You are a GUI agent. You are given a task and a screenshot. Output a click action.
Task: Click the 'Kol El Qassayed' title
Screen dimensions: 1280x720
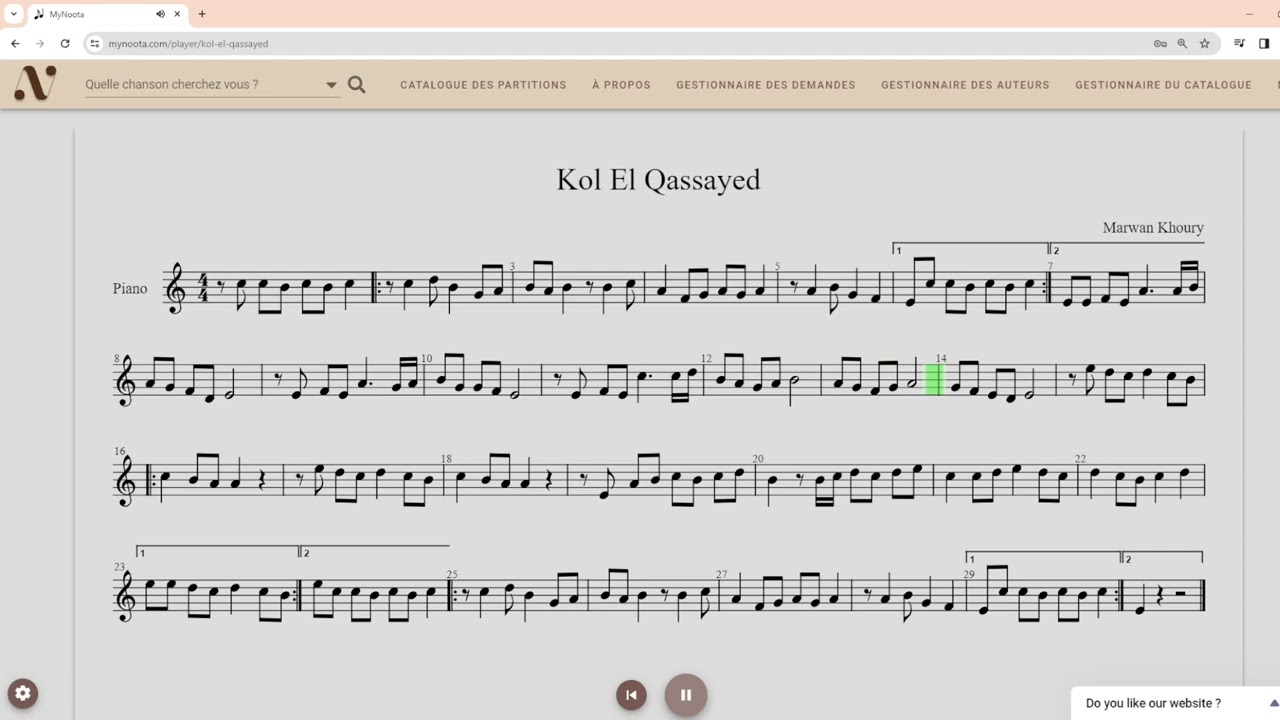click(658, 180)
